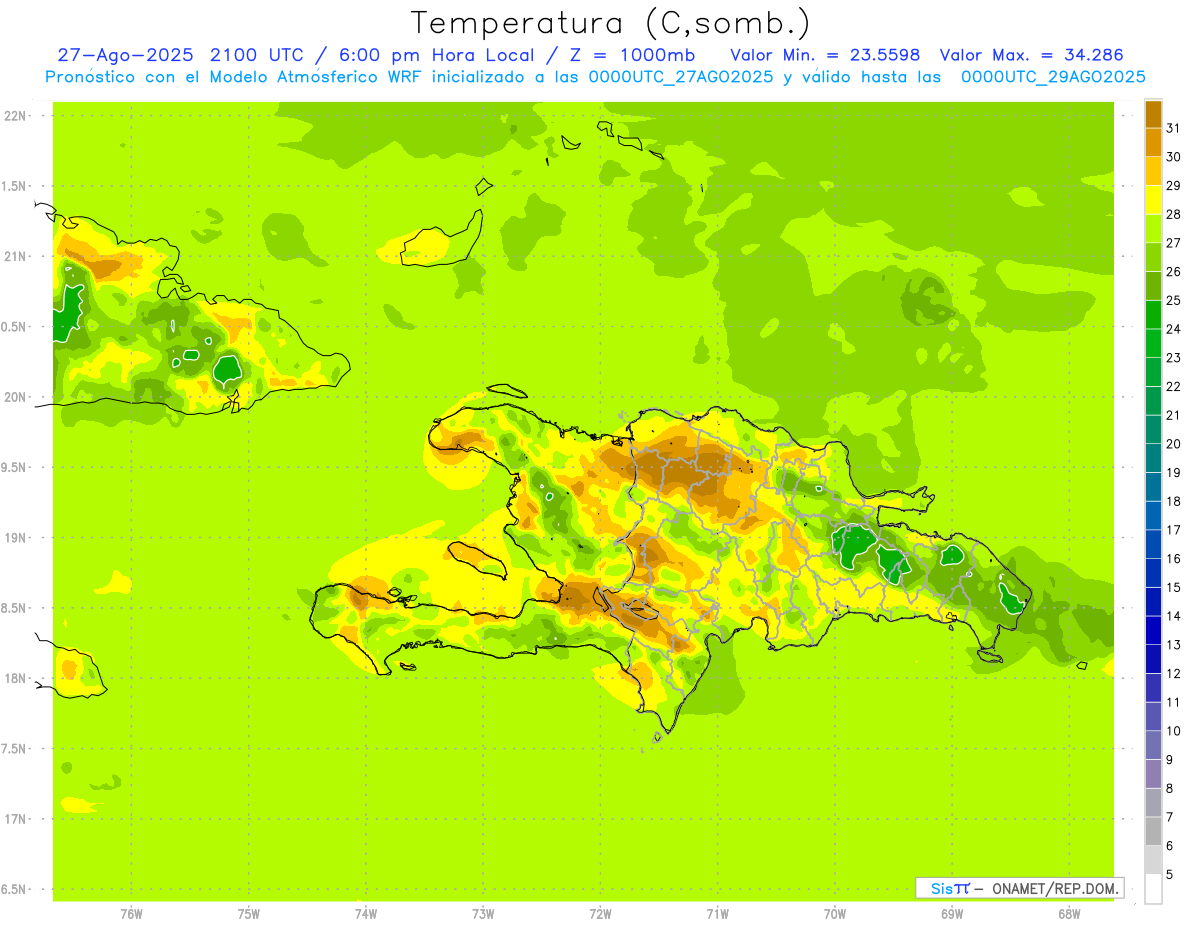Click legend value 29
The height and width of the screenshot is (927, 1200).
coord(1174,185)
